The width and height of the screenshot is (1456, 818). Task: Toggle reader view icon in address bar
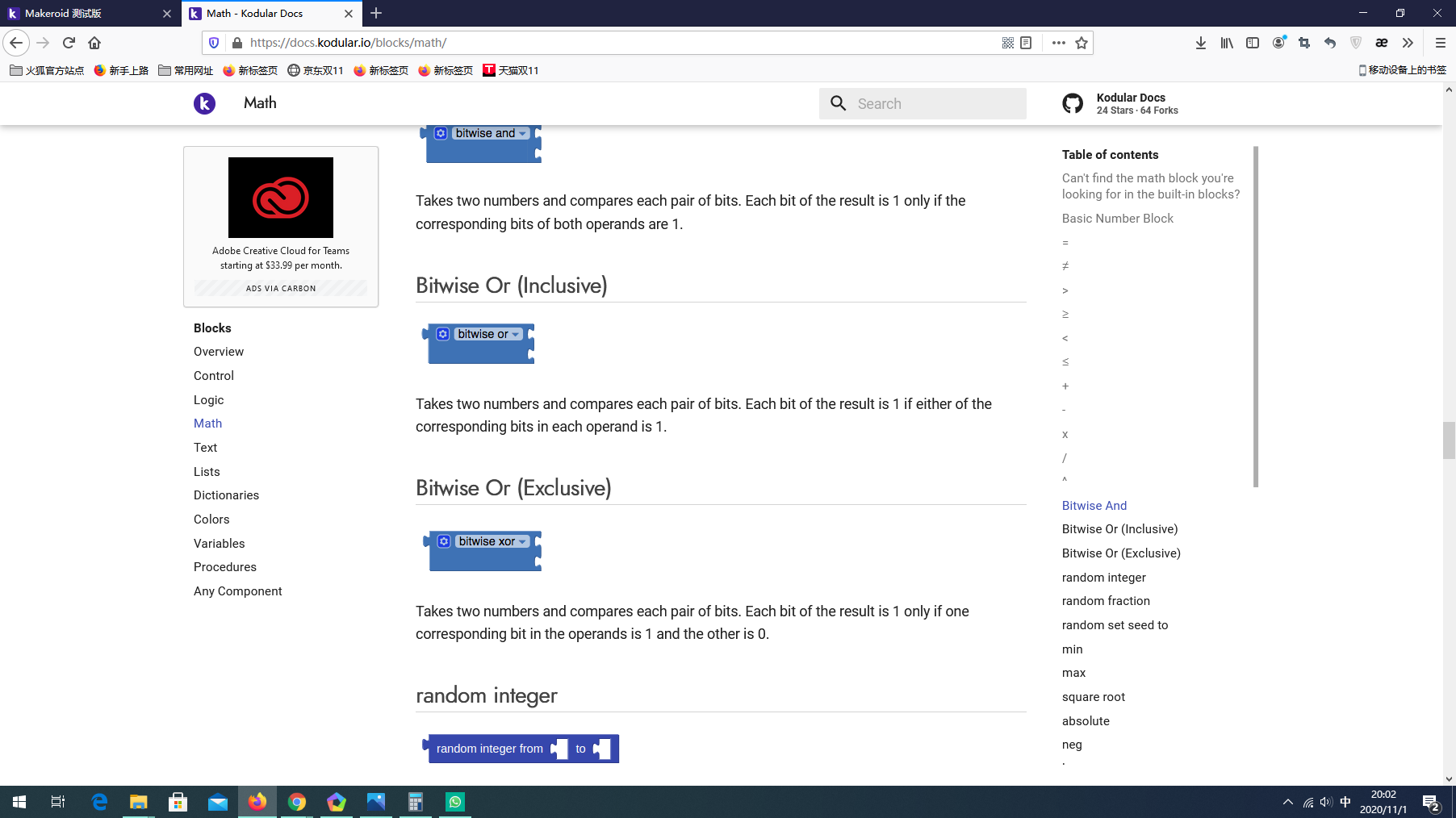tap(1026, 43)
